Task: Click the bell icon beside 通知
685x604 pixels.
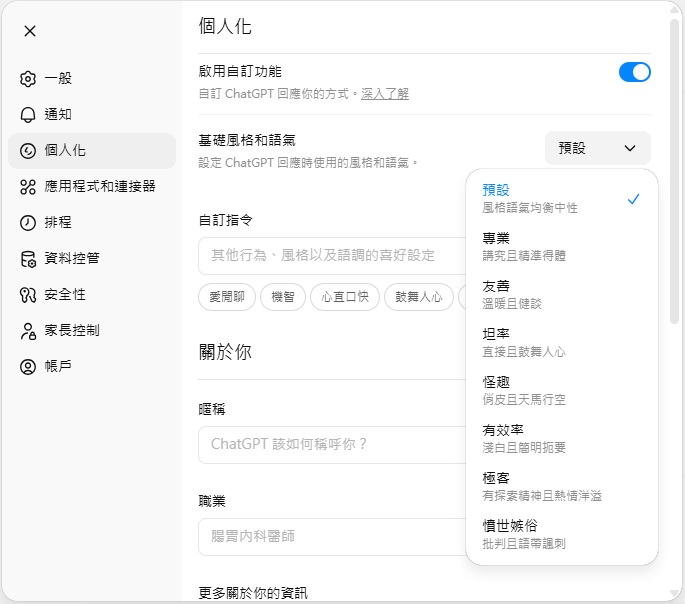Action: [x=28, y=114]
